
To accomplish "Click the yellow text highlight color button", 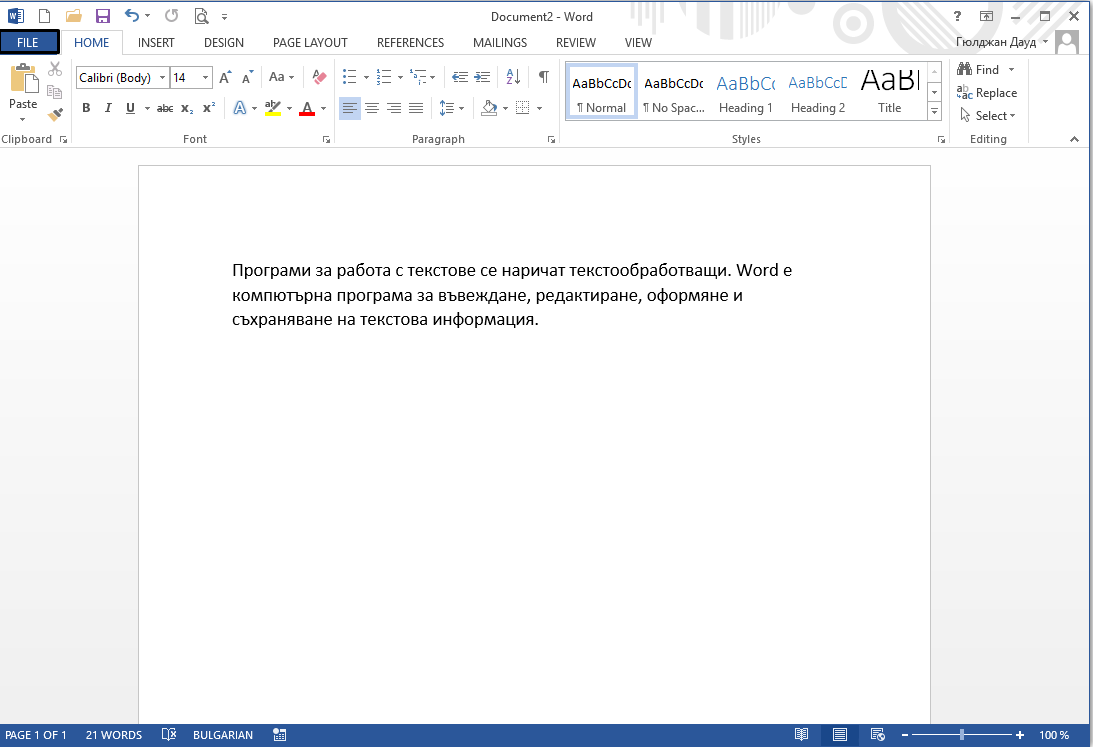I will 273,108.
